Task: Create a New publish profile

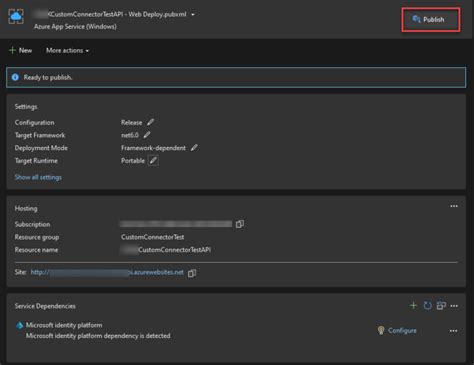Action: [21, 51]
